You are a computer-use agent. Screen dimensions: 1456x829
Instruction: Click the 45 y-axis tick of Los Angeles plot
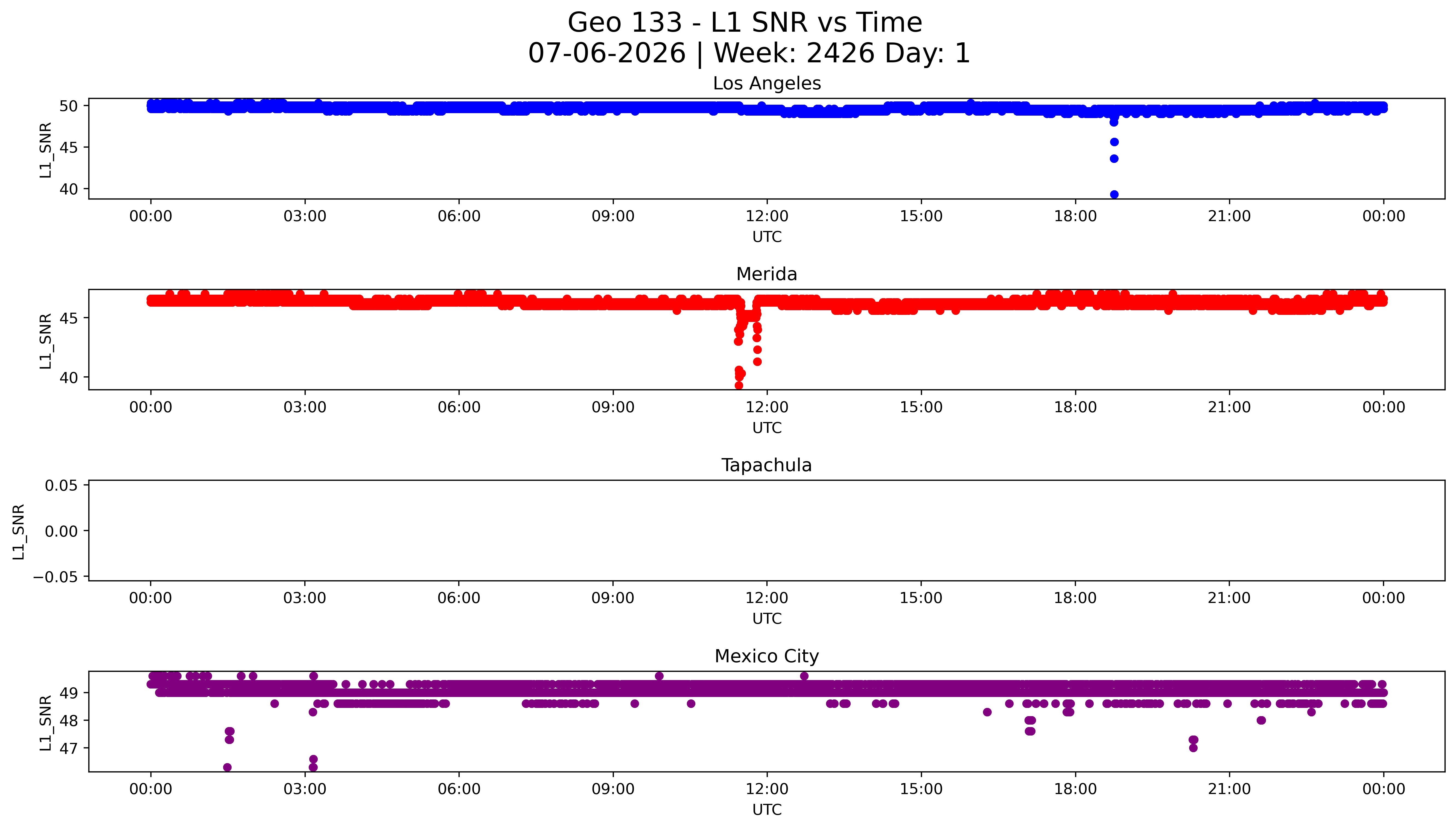point(69,148)
